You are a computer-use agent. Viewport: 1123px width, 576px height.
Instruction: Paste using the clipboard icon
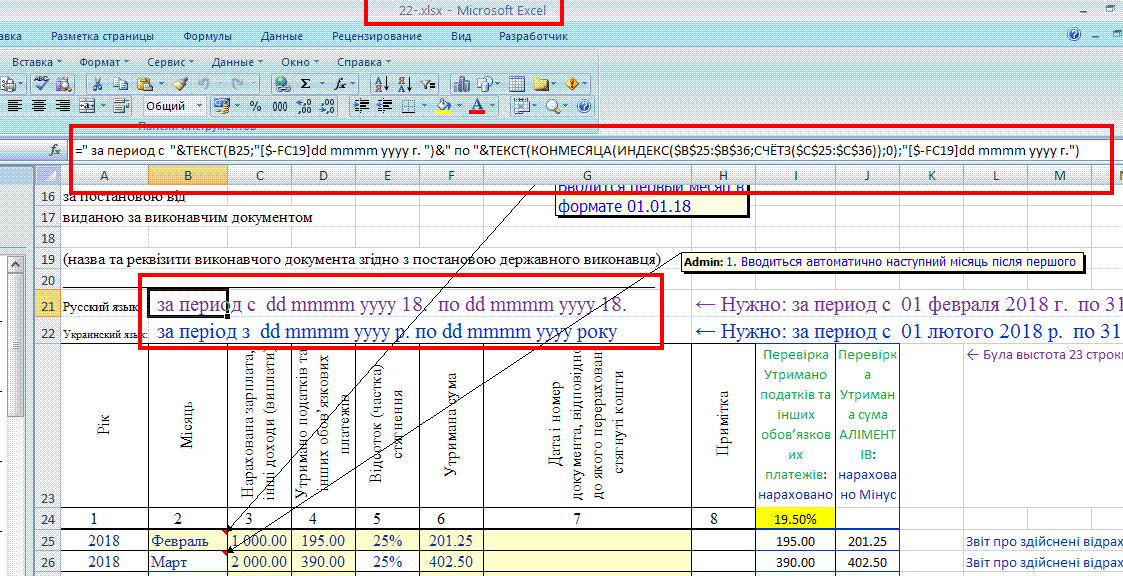tap(144, 84)
